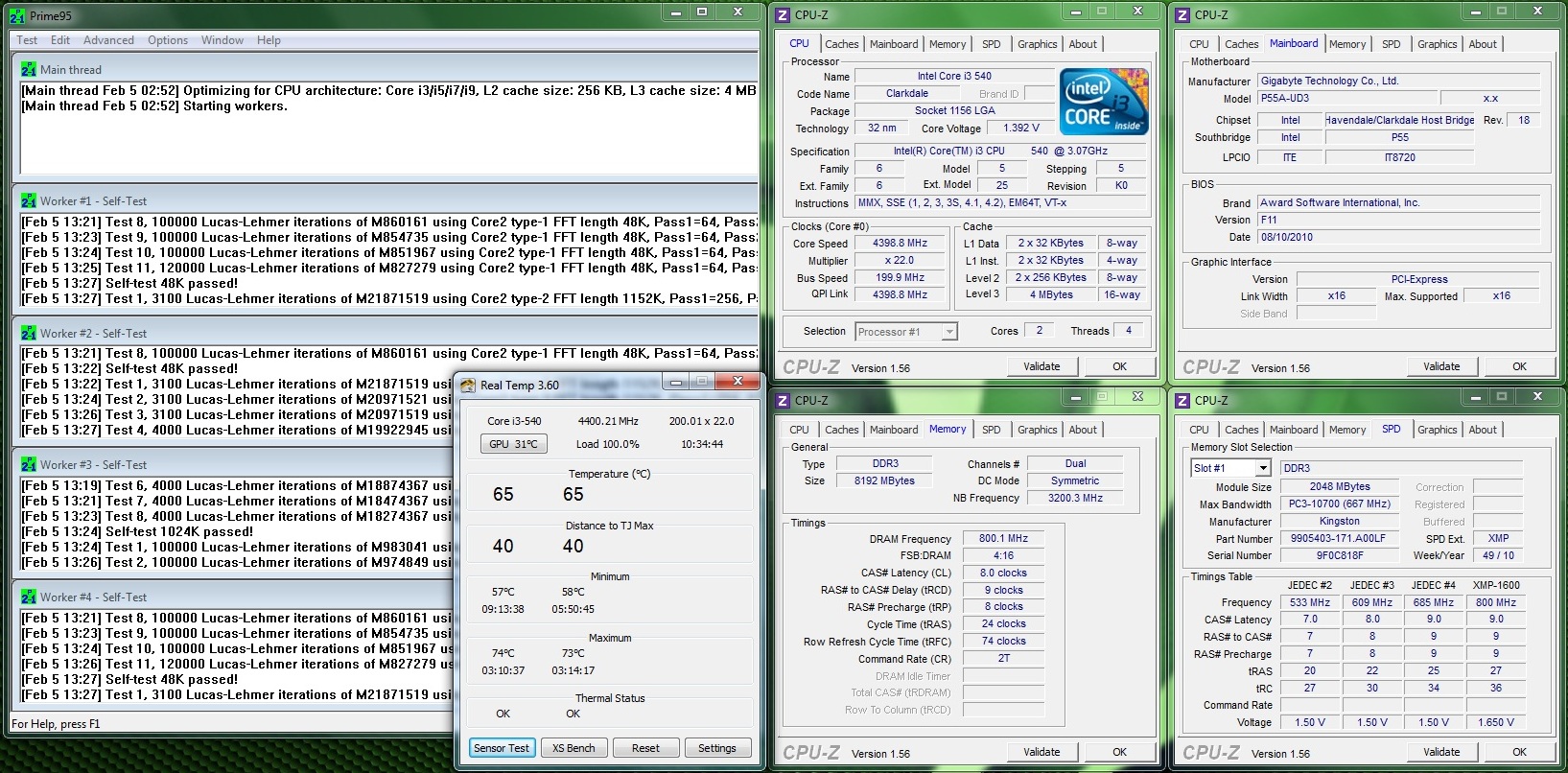Click the Max Bandwidth PC3-10700 (667 MHz) value

point(1340,504)
